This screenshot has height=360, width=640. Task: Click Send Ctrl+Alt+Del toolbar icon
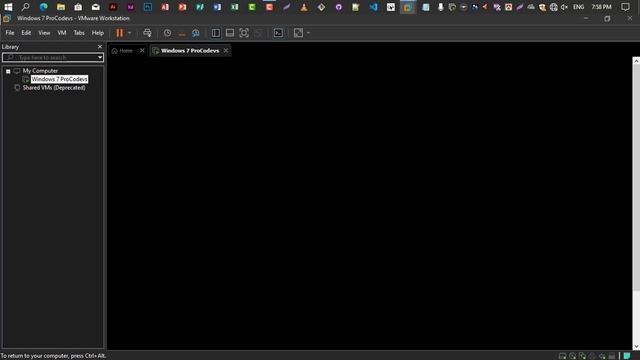tap(147, 33)
